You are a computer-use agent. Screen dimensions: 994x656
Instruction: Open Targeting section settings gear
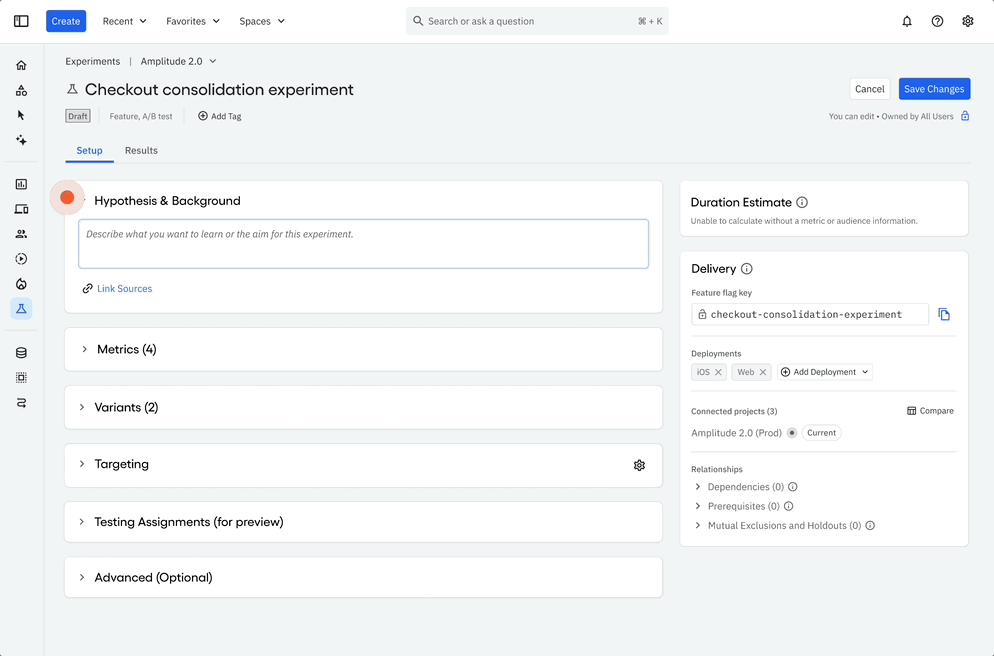click(x=639, y=465)
